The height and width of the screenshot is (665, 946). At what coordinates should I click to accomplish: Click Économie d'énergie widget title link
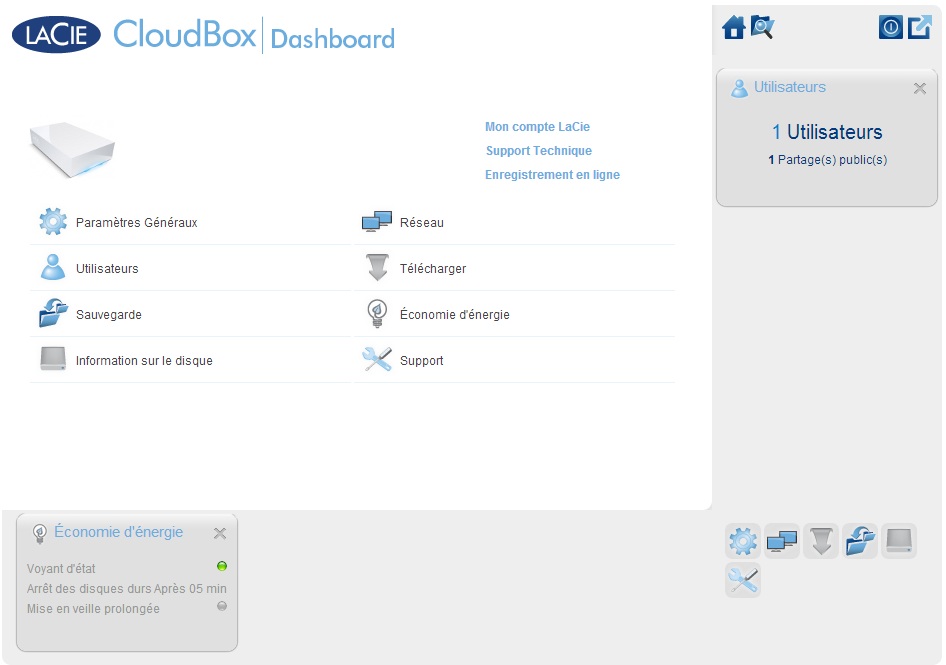click(119, 532)
